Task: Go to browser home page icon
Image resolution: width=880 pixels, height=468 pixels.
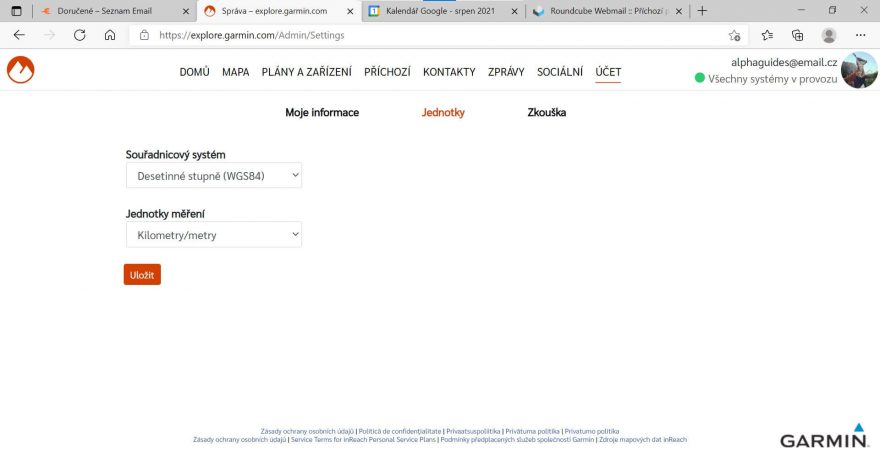Action: pos(110,34)
